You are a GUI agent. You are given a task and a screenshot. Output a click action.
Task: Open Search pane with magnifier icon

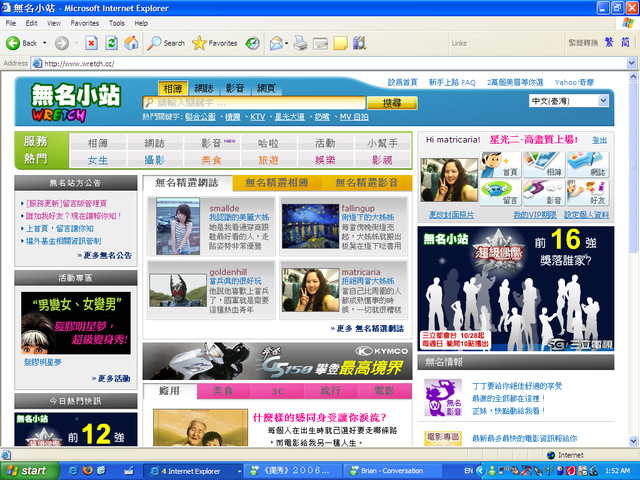click(x=166, y=43)
